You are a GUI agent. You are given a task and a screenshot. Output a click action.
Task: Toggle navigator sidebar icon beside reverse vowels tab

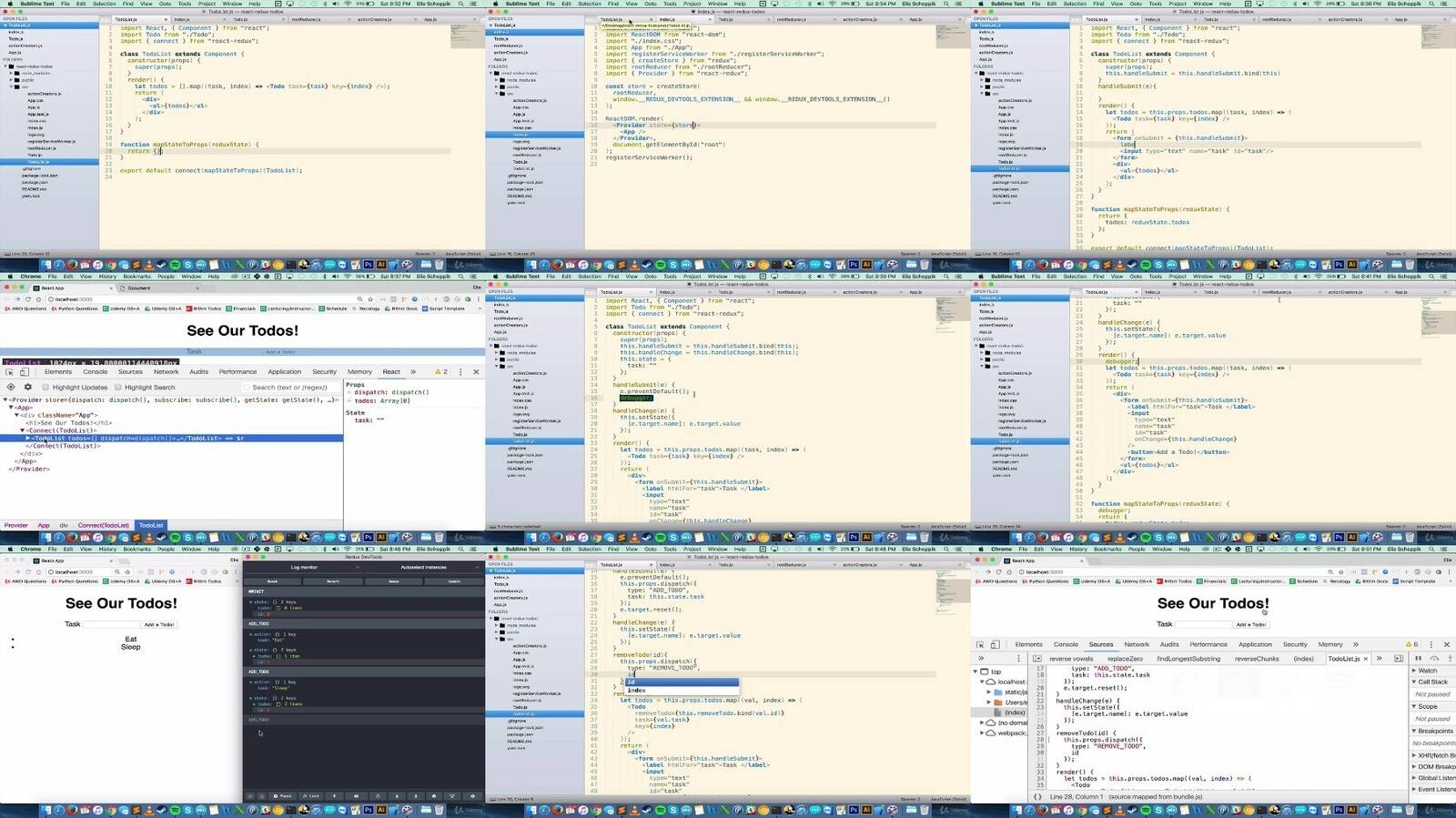point(1037,658)
